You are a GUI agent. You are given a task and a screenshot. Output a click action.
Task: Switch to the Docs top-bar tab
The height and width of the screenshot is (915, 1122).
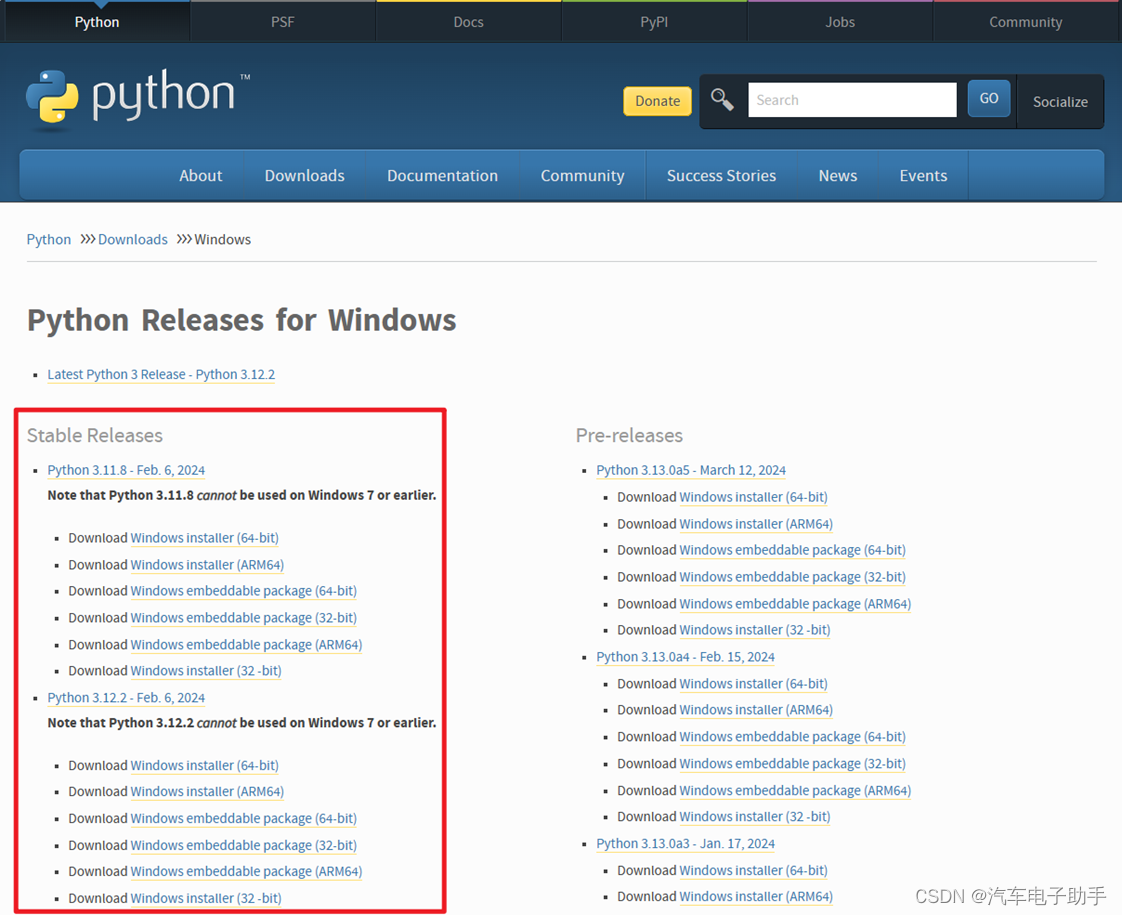click(469, 22)
